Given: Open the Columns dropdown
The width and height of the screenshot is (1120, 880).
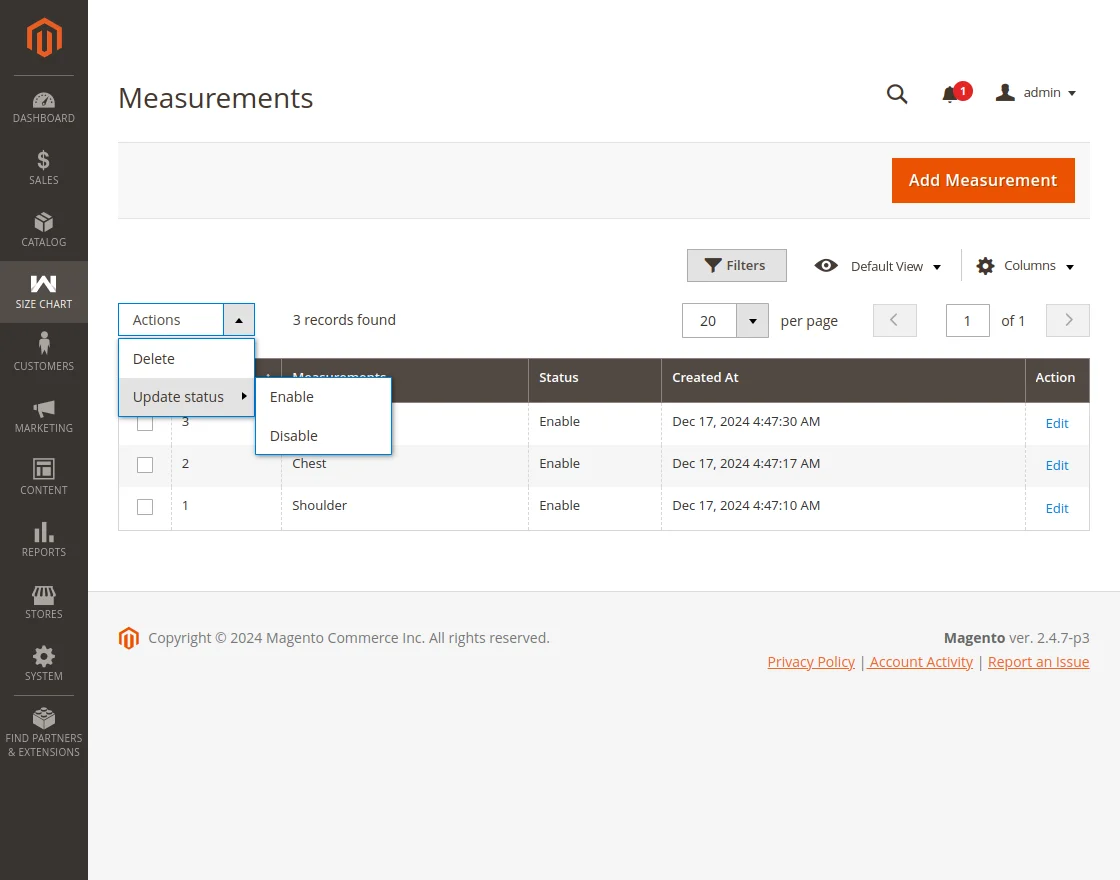Looking at the screenshot, I should point(1025,266).
